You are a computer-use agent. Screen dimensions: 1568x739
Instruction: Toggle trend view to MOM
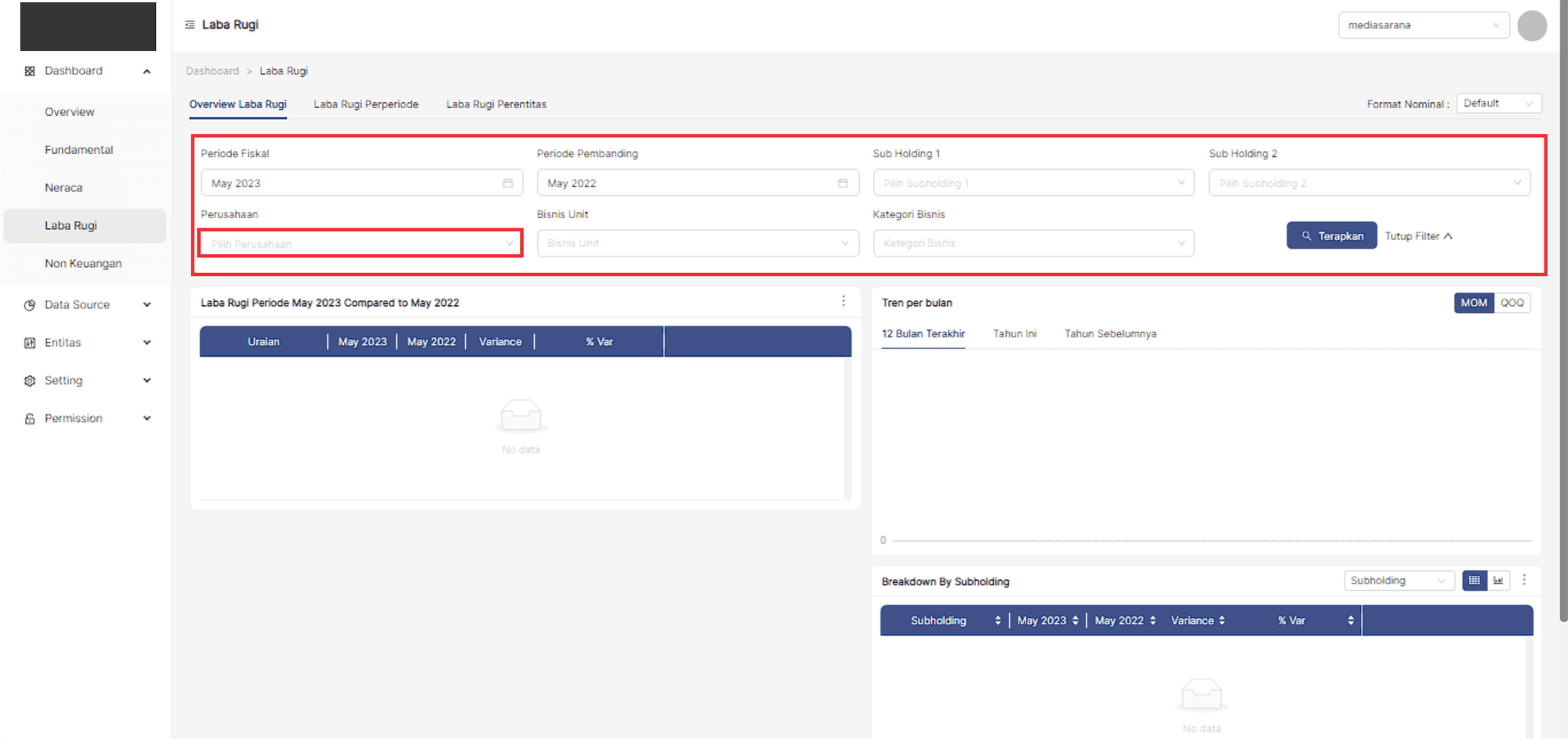[x=1473, y=303]
